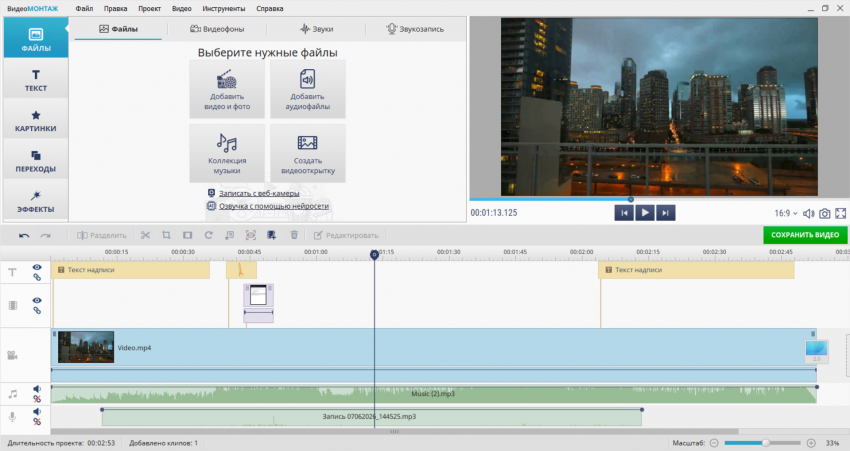This screenshot has width=850, height=451.
Task: Open fullscreen preview icon
Action: click(x=840, y=214)
